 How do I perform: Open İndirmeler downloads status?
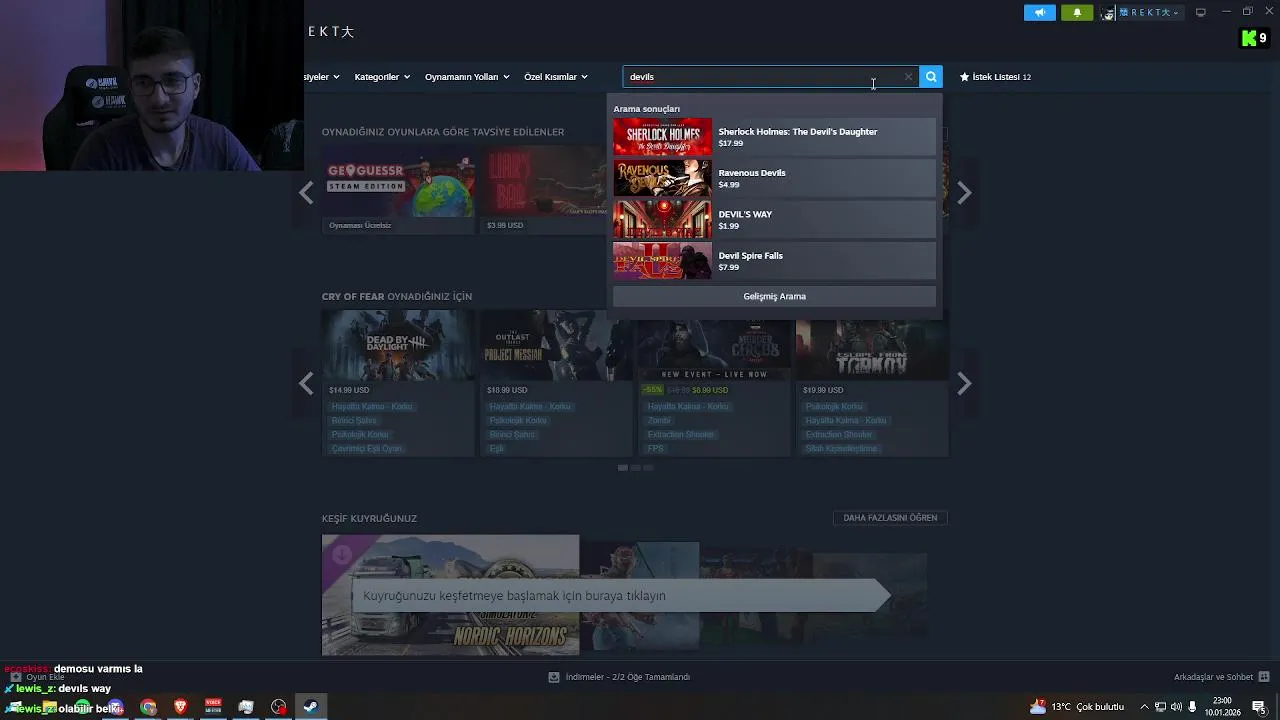[627, 677]
